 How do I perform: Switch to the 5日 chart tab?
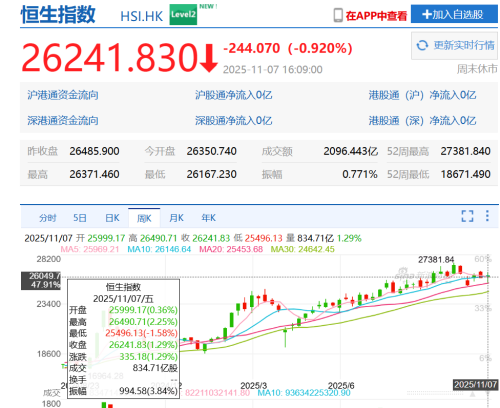pyautogui.click(x=80, y=218)
